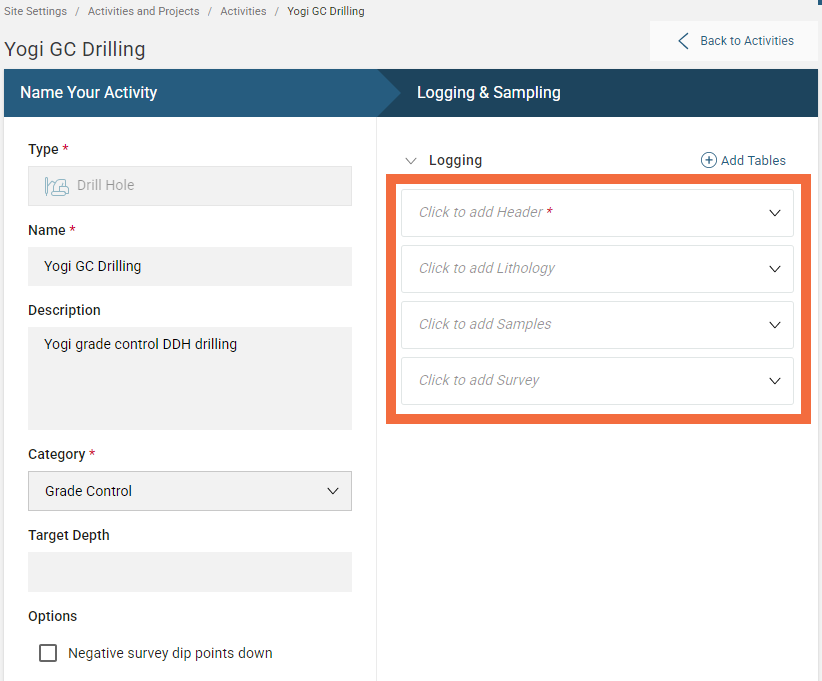Screen dimensions: 822x681
Task: Click the Name field containing Yogi GC Drilling
Action: pyautogui.click(x=190, y=267)
